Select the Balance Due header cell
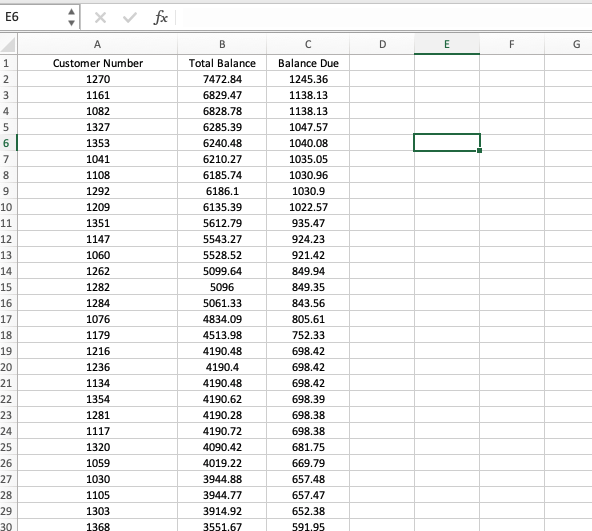 point(308,63)
